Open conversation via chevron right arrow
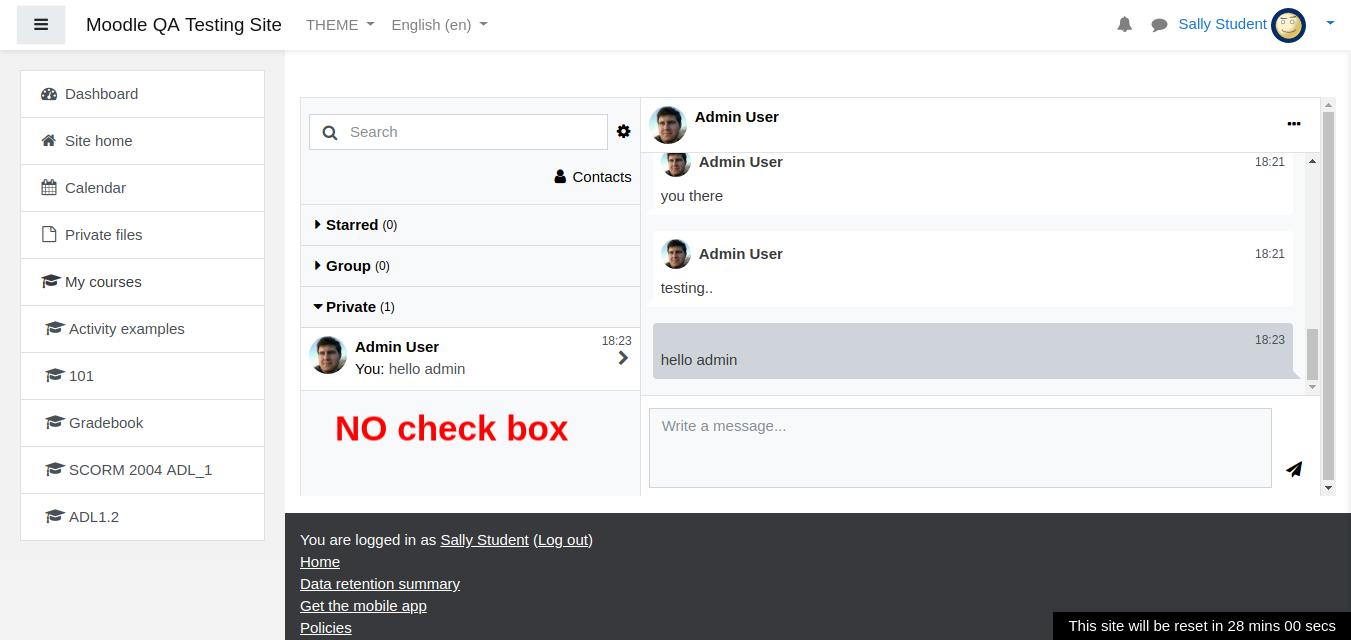 [x=623, y=358]
